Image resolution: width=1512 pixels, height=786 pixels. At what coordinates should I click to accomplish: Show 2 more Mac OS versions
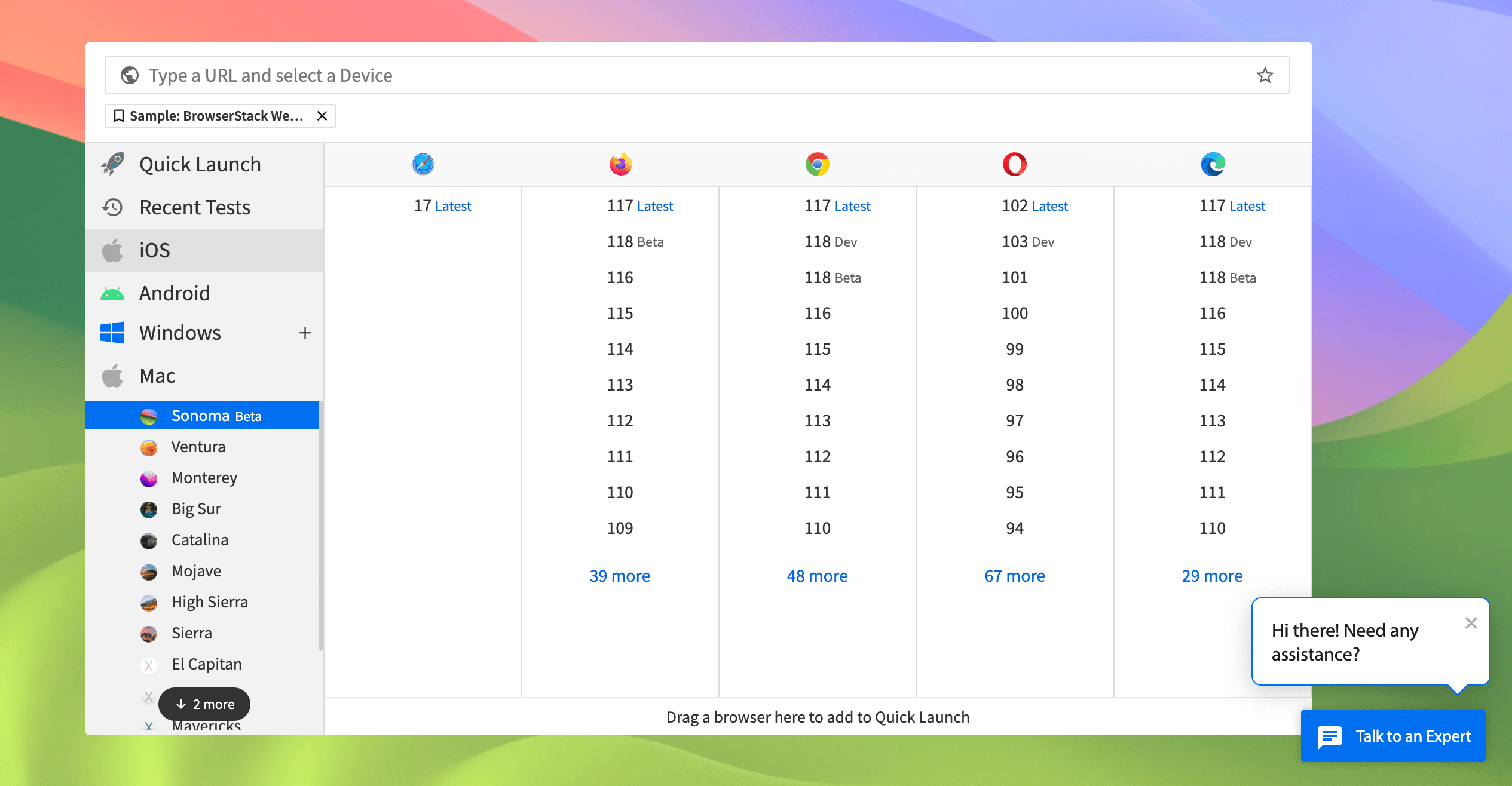[204, 704]
